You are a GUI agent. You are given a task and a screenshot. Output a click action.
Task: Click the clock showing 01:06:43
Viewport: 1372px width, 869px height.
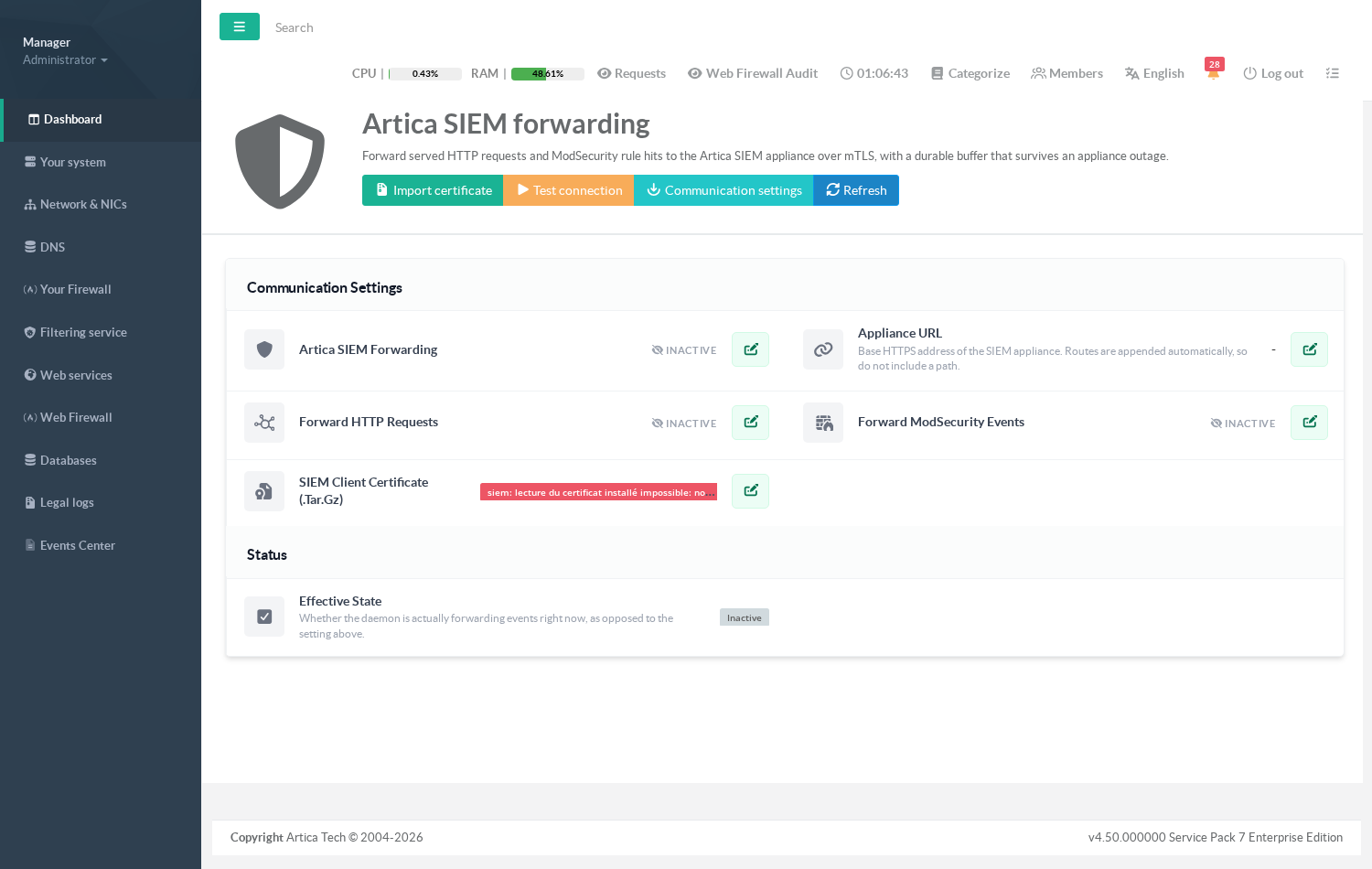(874, 73)
